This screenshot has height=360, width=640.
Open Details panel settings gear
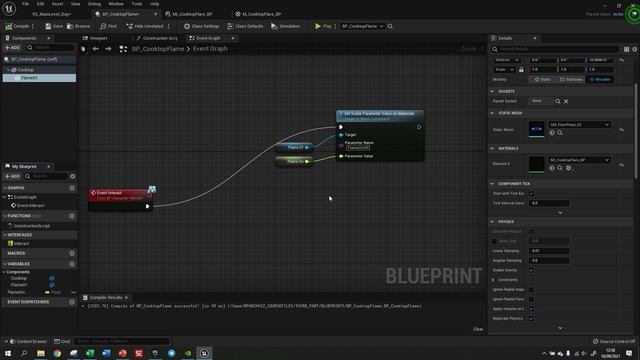pyautogui.click(x=635, y=49)
